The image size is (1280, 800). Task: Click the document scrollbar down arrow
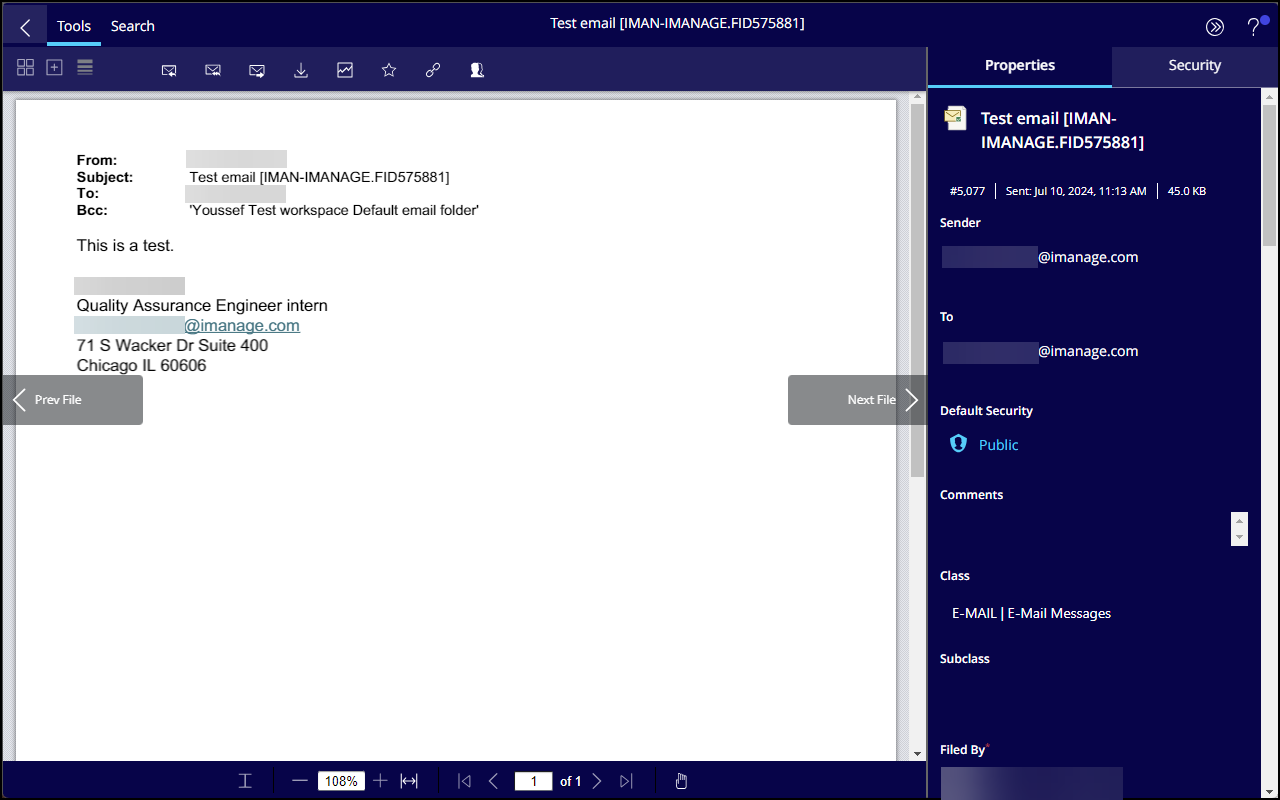[917, 753]
